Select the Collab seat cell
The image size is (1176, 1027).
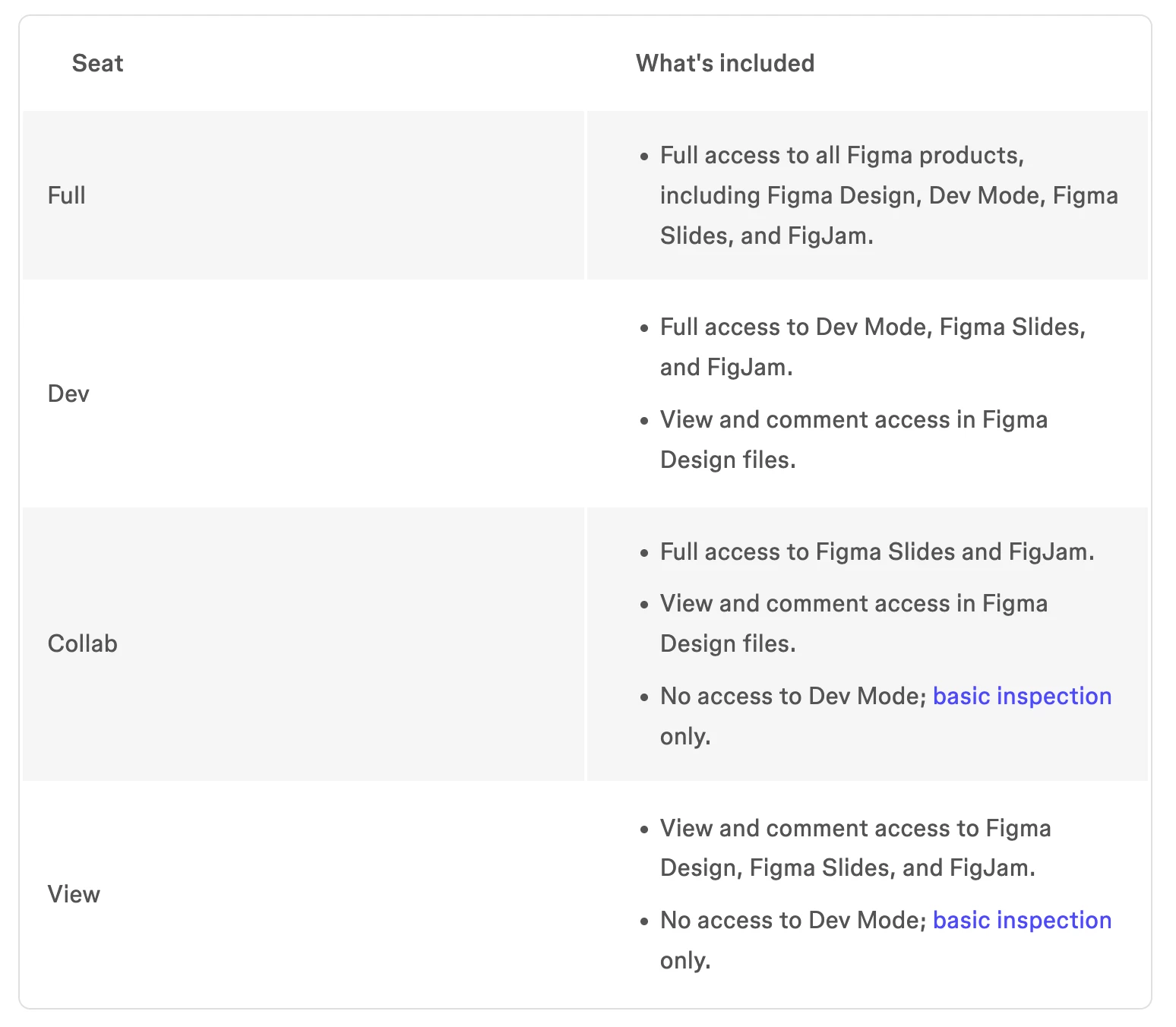(83, 643)
